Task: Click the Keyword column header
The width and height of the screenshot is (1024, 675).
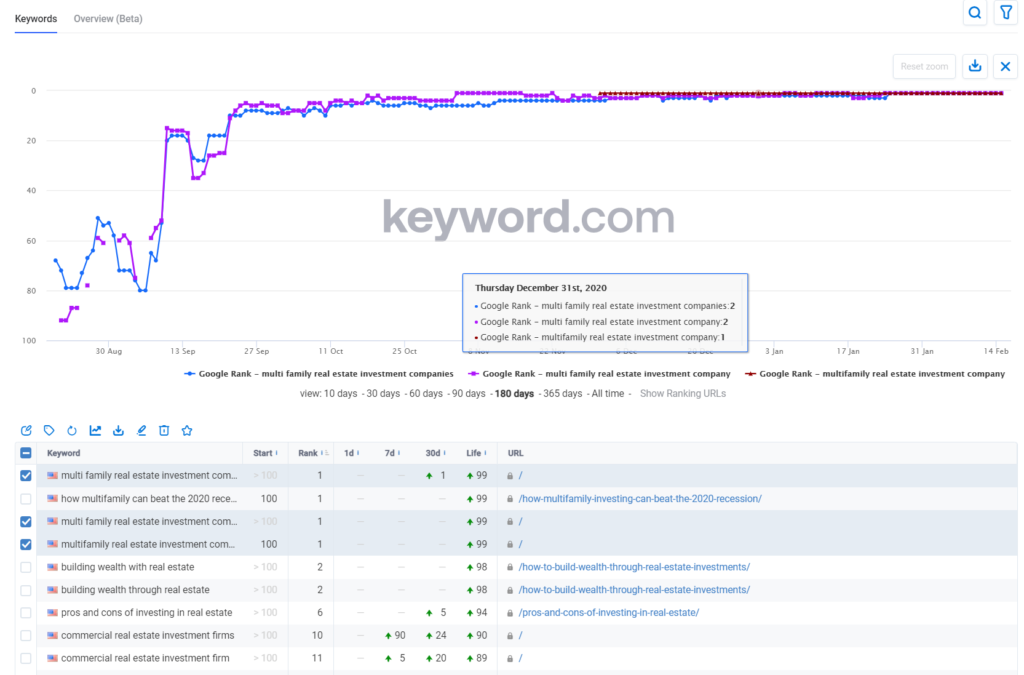Action: point(63,453)
